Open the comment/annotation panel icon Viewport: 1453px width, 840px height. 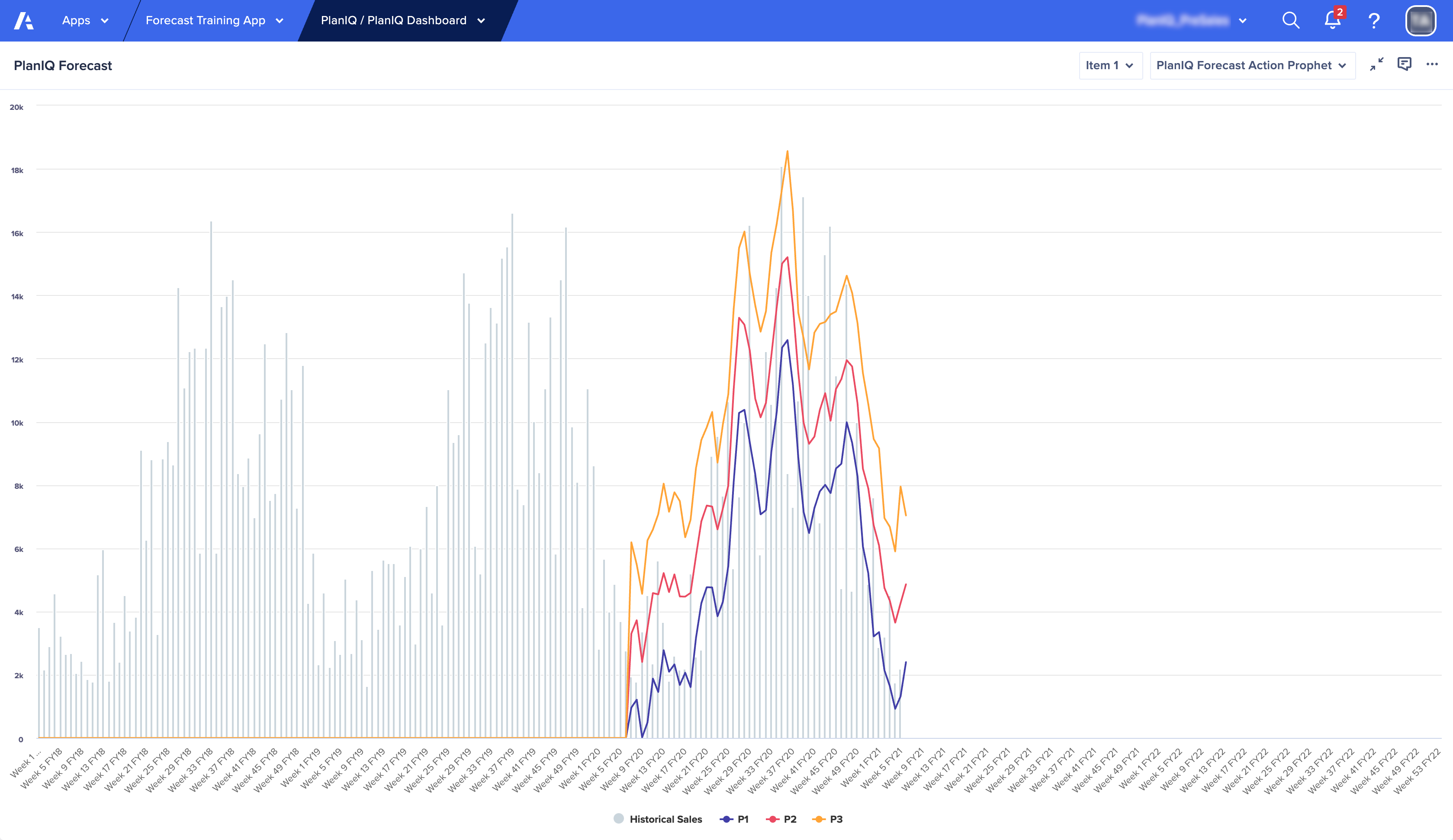click(x=1405, y=65)
